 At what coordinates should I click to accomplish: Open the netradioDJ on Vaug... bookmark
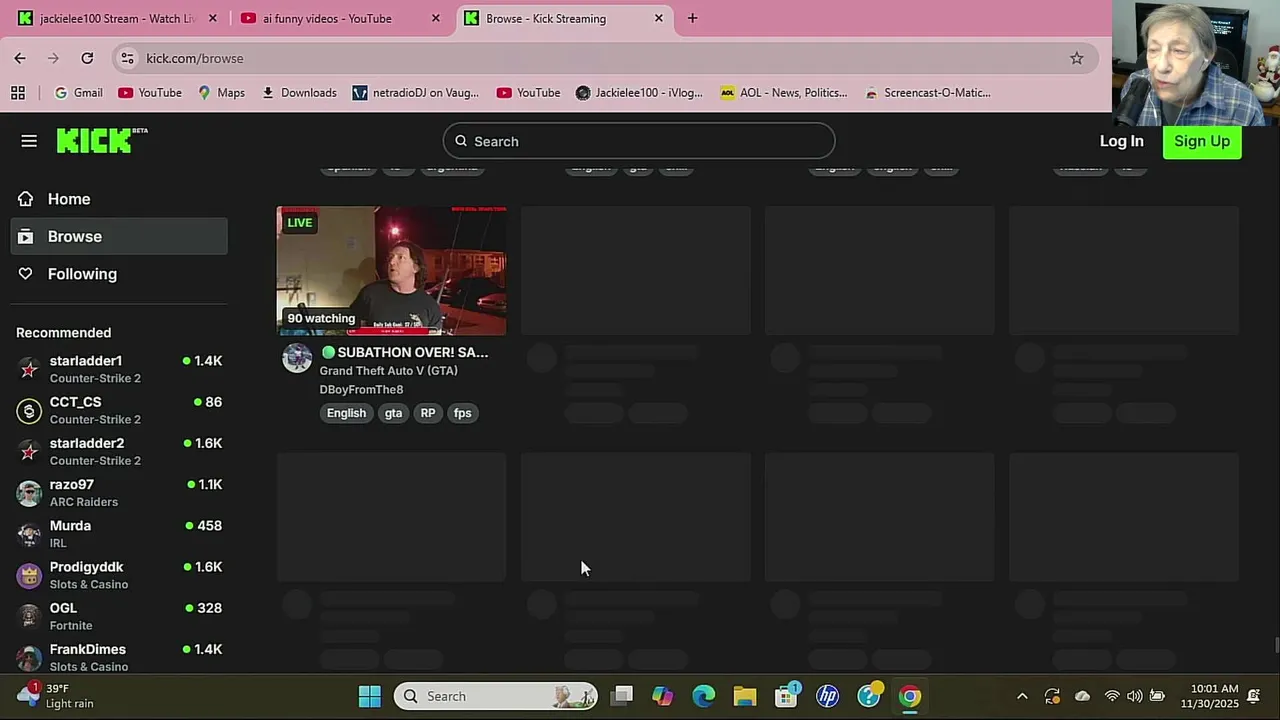click(415, 93)
